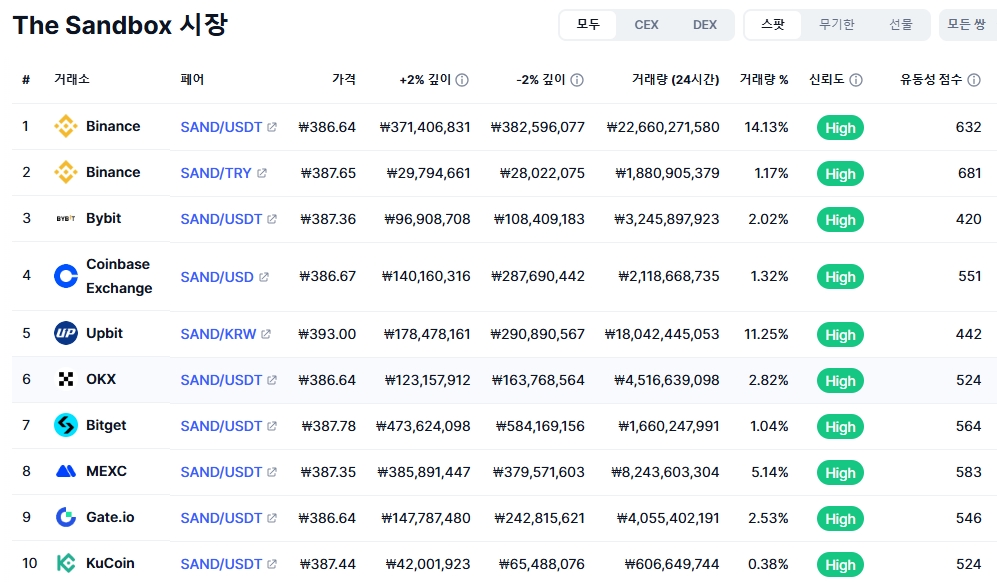Click the Binance logo in SAND/TRY row

tap(65, 172)
